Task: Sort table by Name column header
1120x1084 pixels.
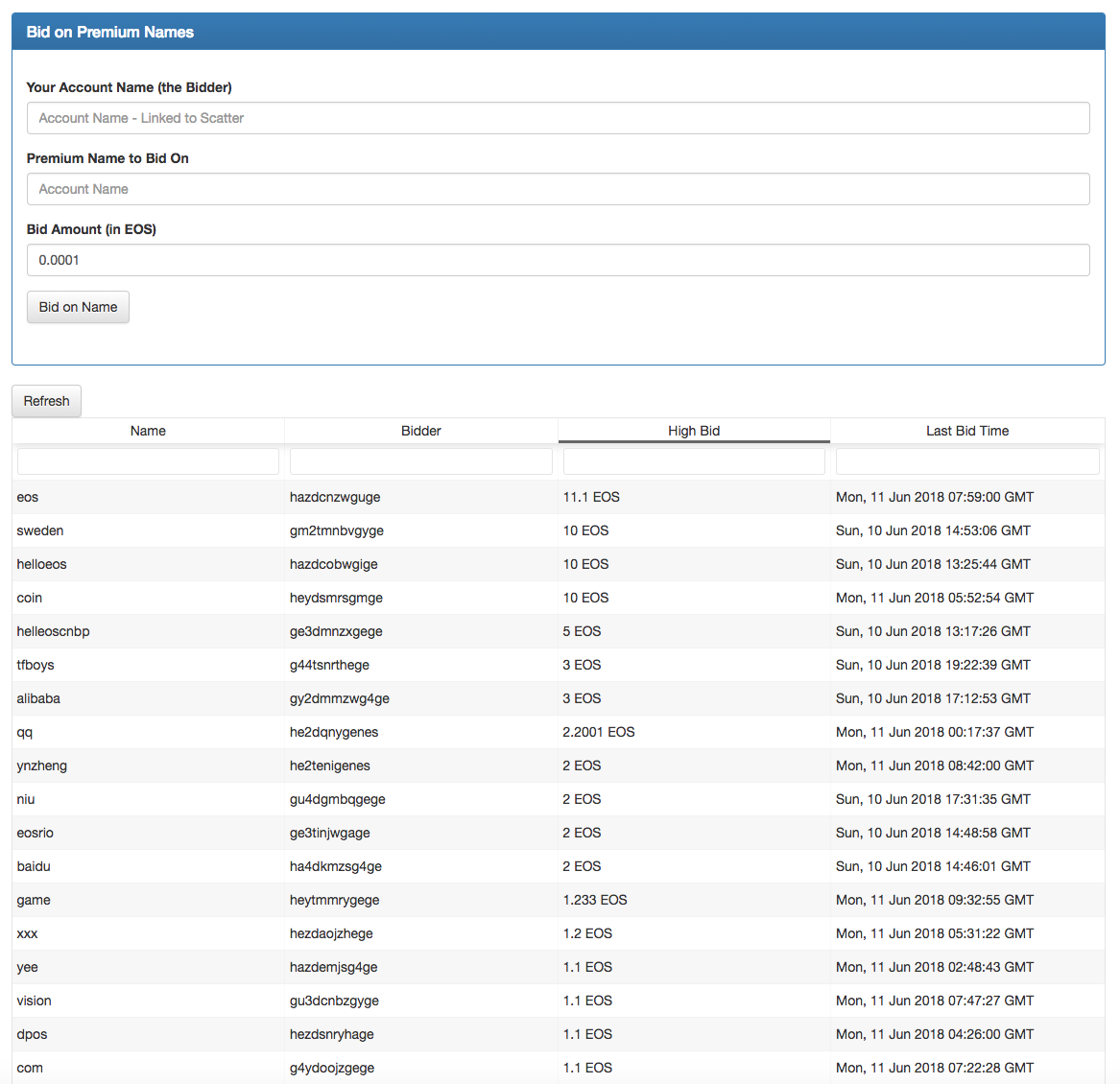Action: (148, 431)
